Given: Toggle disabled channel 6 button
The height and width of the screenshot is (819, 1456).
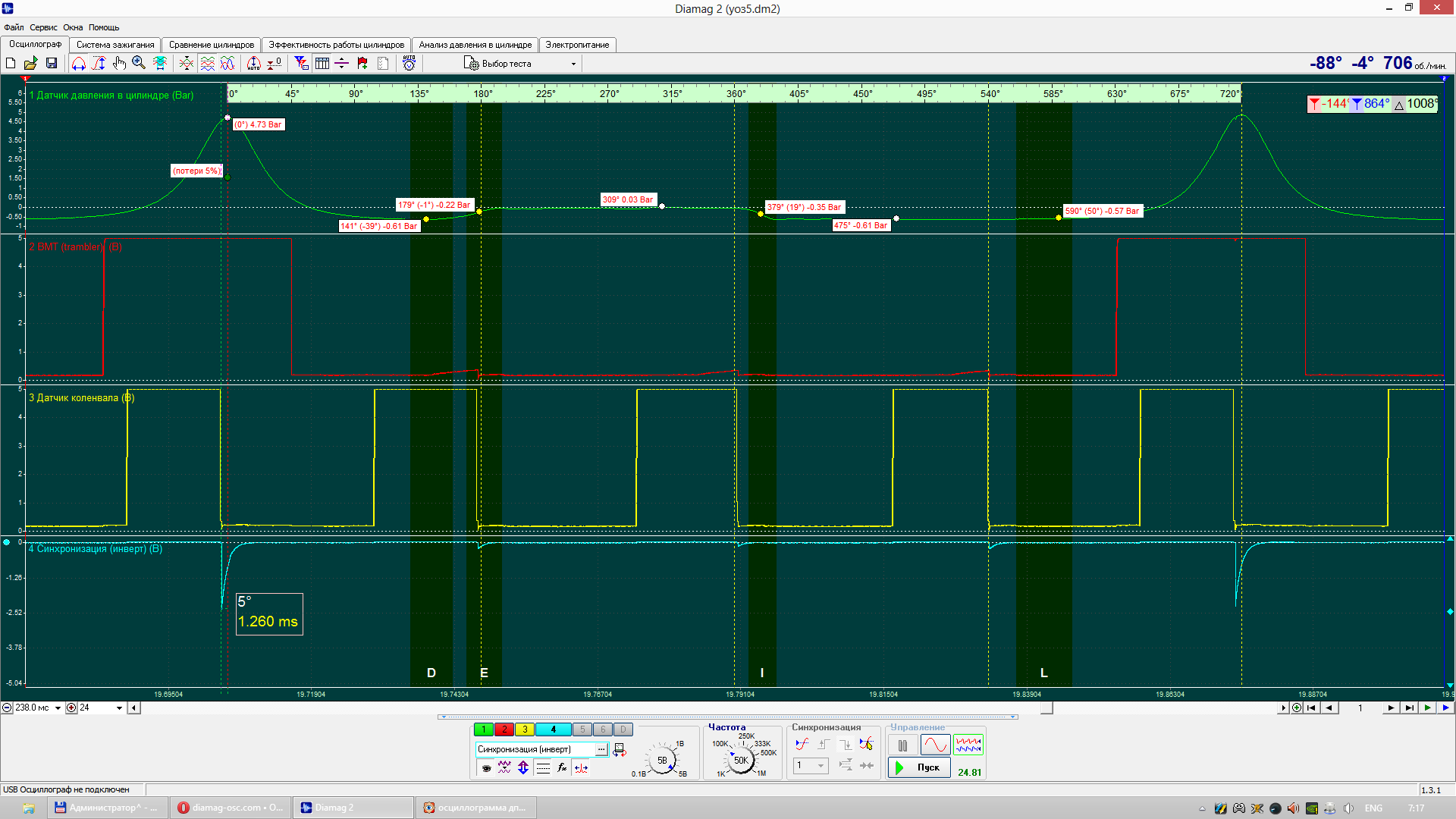Looking at the screenshot, I should [603, 730].
